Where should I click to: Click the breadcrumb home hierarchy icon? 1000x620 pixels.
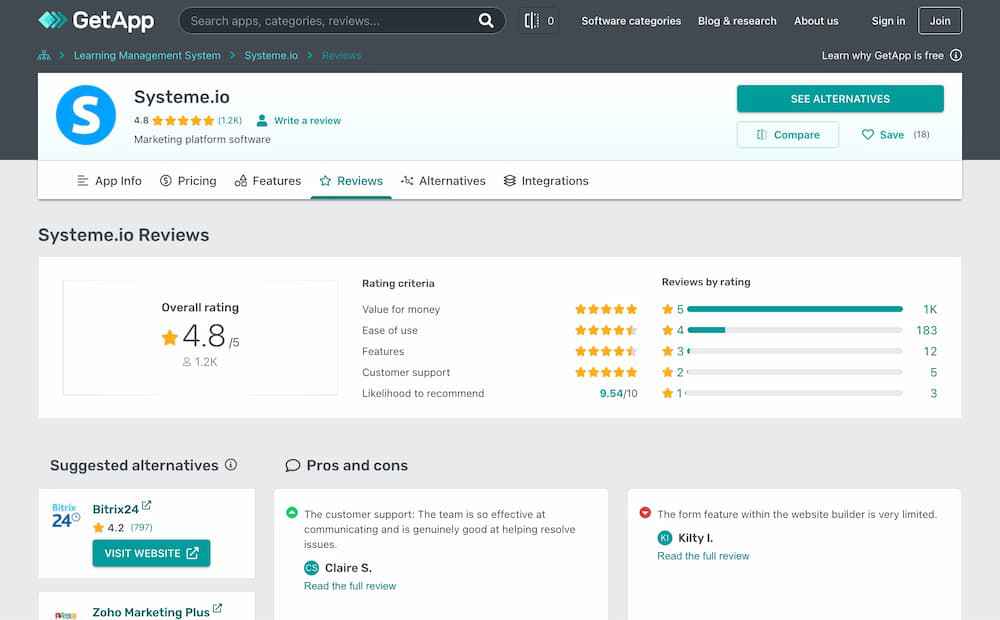pyautogui.click(x=44, y=56)
